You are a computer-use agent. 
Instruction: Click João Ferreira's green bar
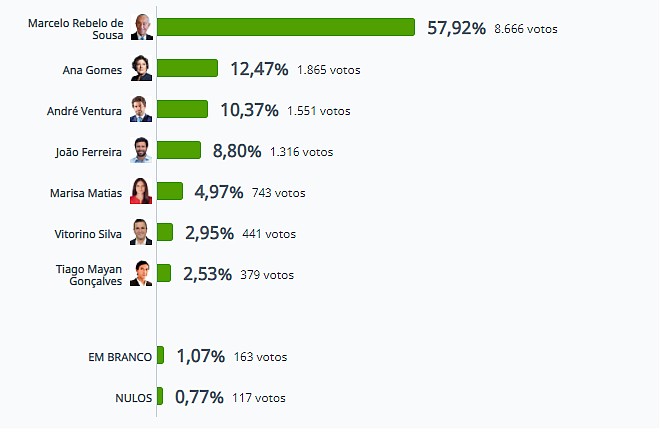coord(179,150)
